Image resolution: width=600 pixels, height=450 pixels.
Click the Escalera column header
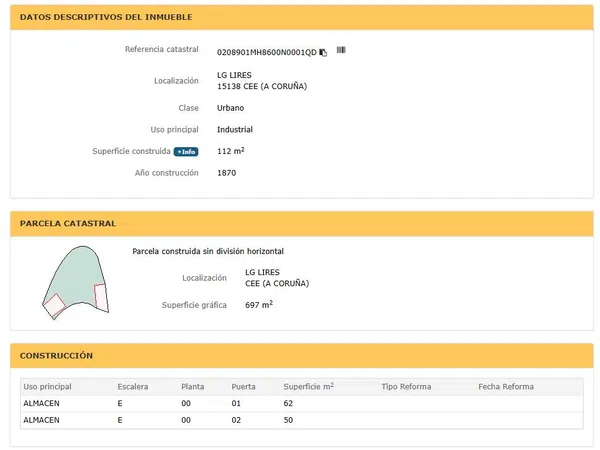coord(132,386)
